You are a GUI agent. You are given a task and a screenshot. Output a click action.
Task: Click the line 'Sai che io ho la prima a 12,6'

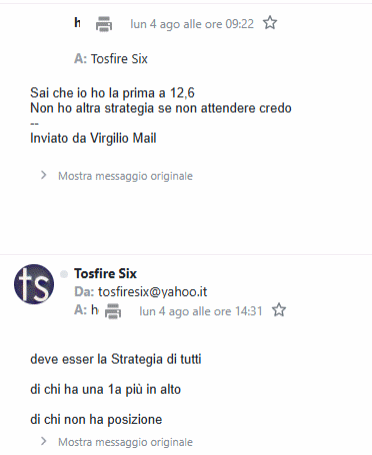point(112,93)
